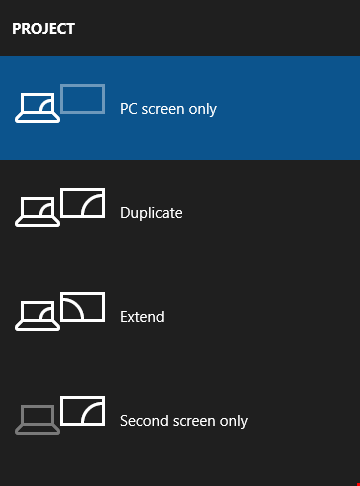Click the dimmed monitor icon in the highlighted row
This screenshot has height=486, width=360.
click(83, 99)
